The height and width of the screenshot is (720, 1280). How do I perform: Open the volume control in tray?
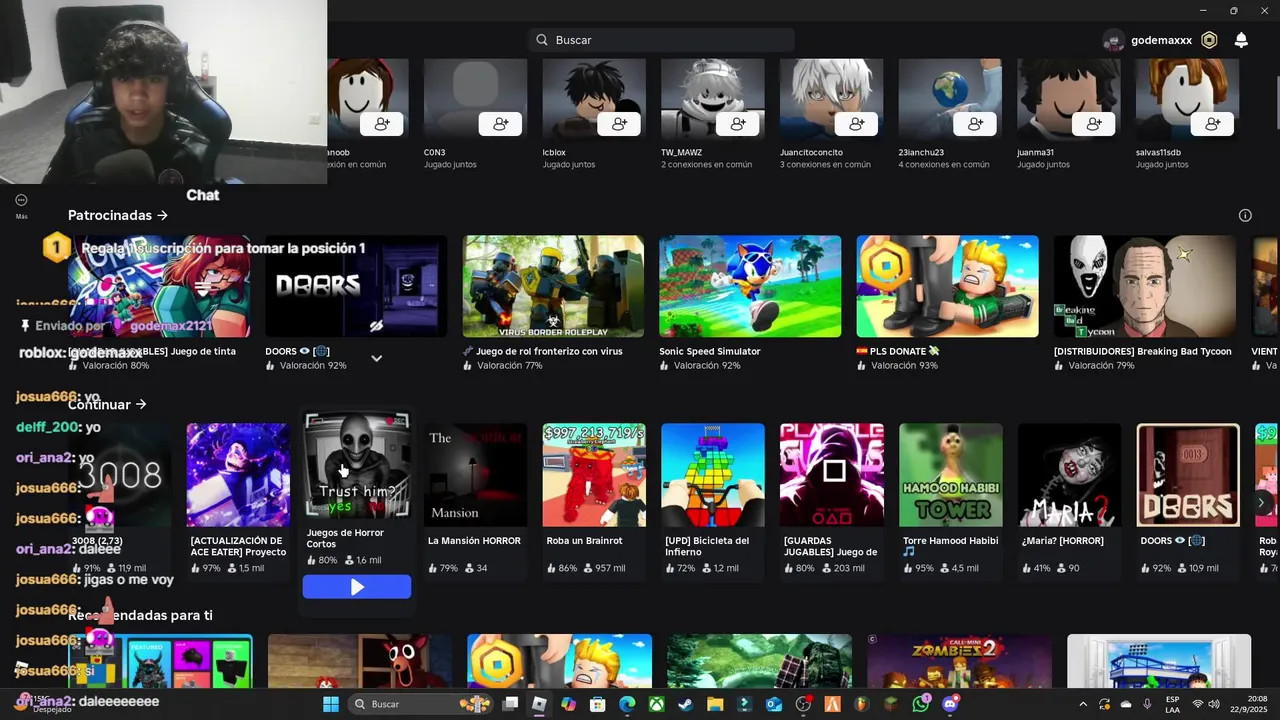[1214, 704]
